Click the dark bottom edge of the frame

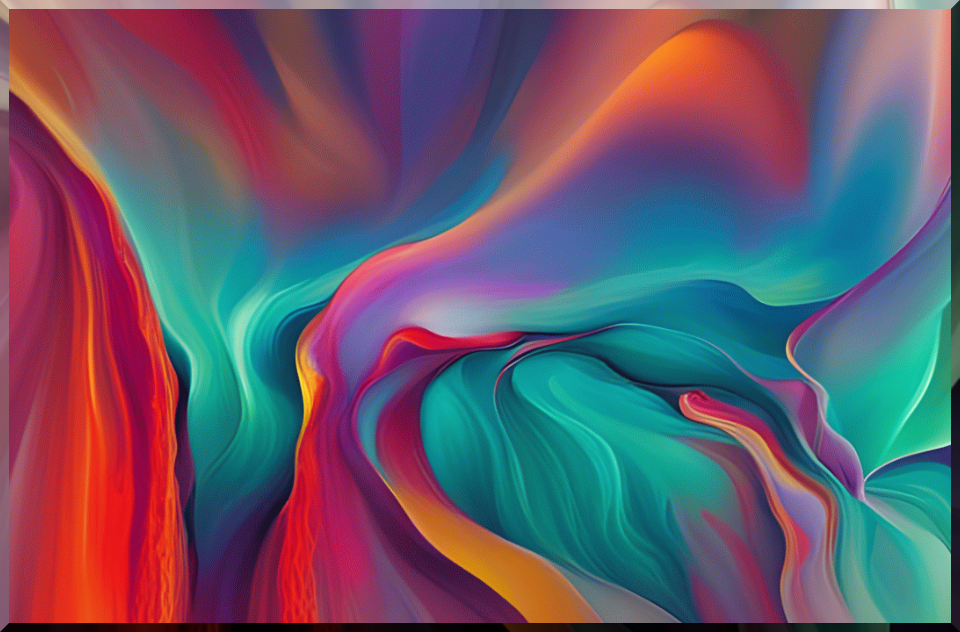click(480, 627)
